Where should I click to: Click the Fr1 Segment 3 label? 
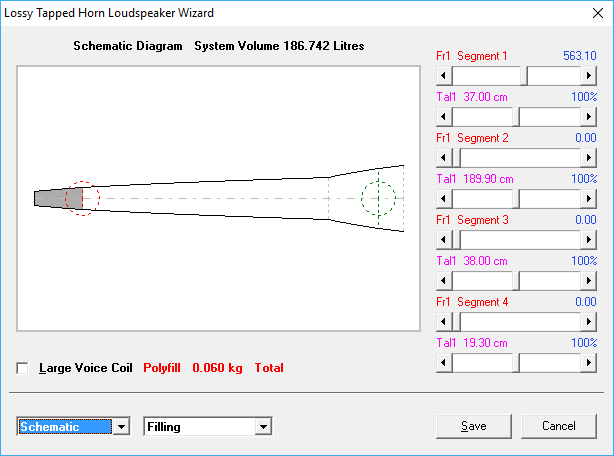472,220
